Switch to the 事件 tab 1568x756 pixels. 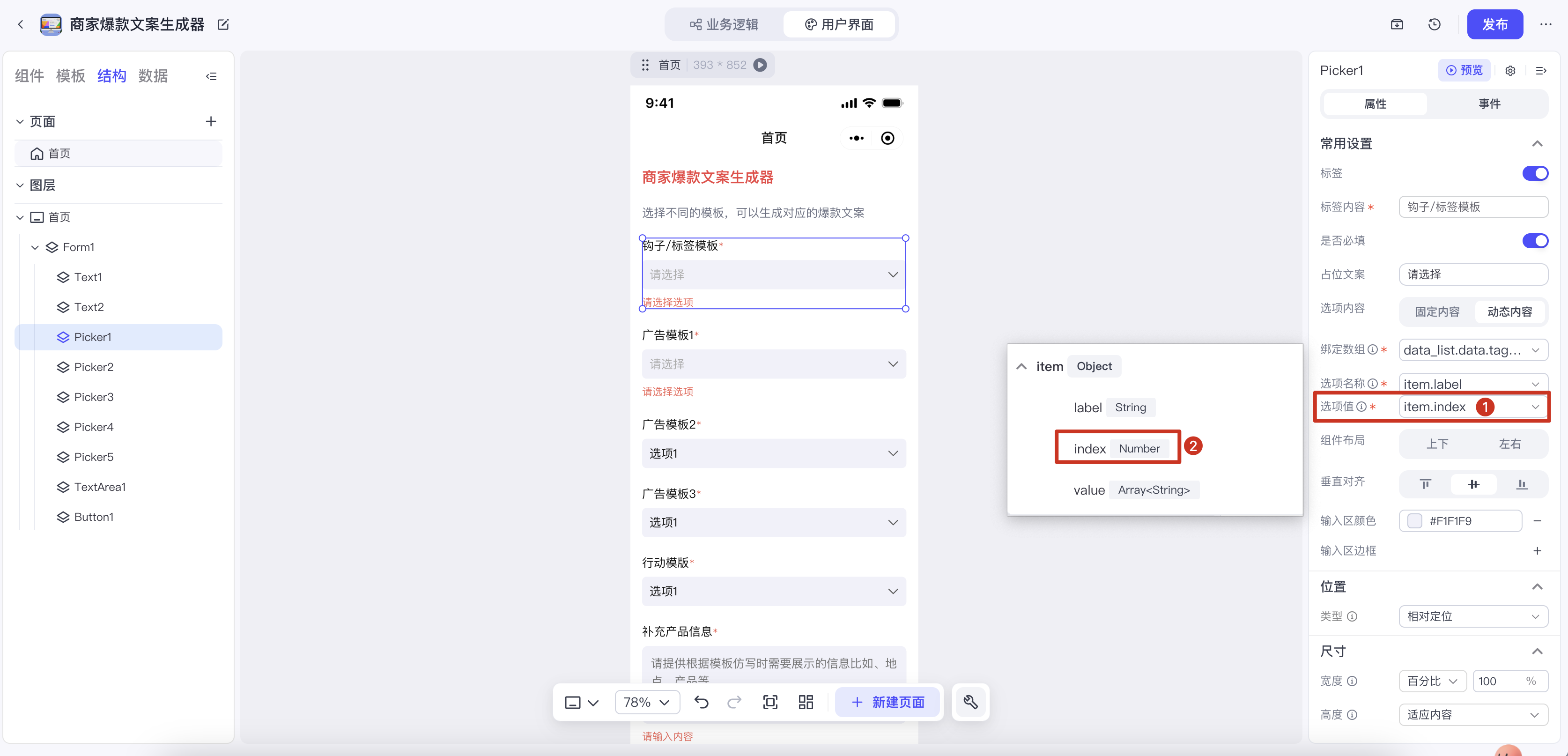point(1489,104)
